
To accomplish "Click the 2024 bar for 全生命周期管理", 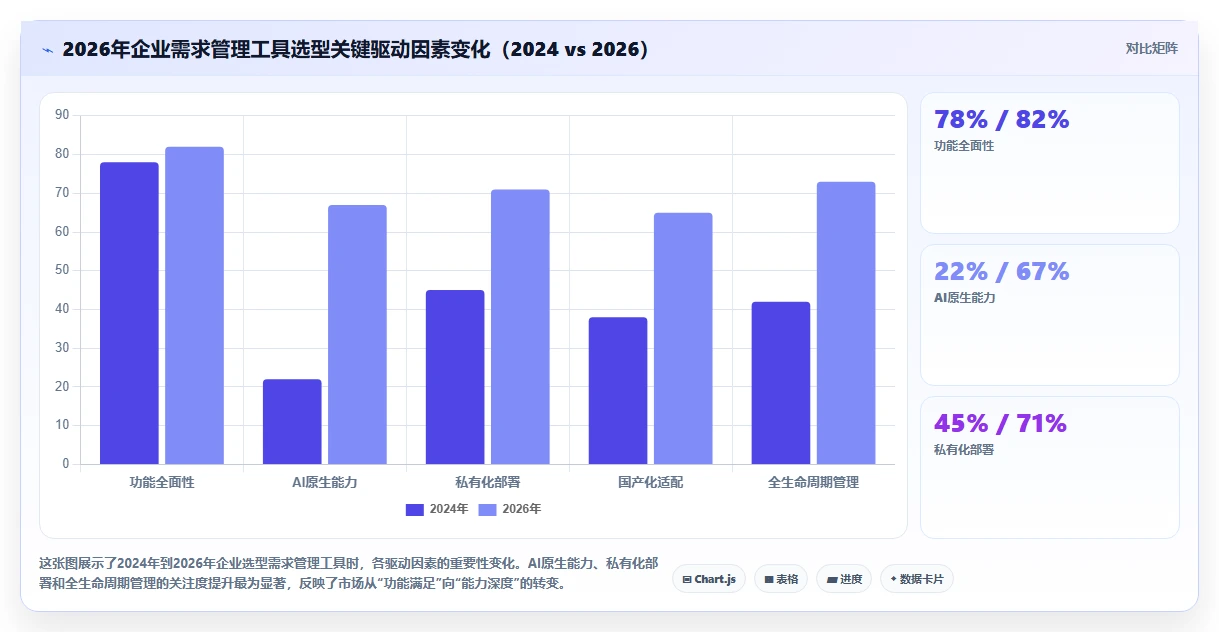I will (781, 383).
